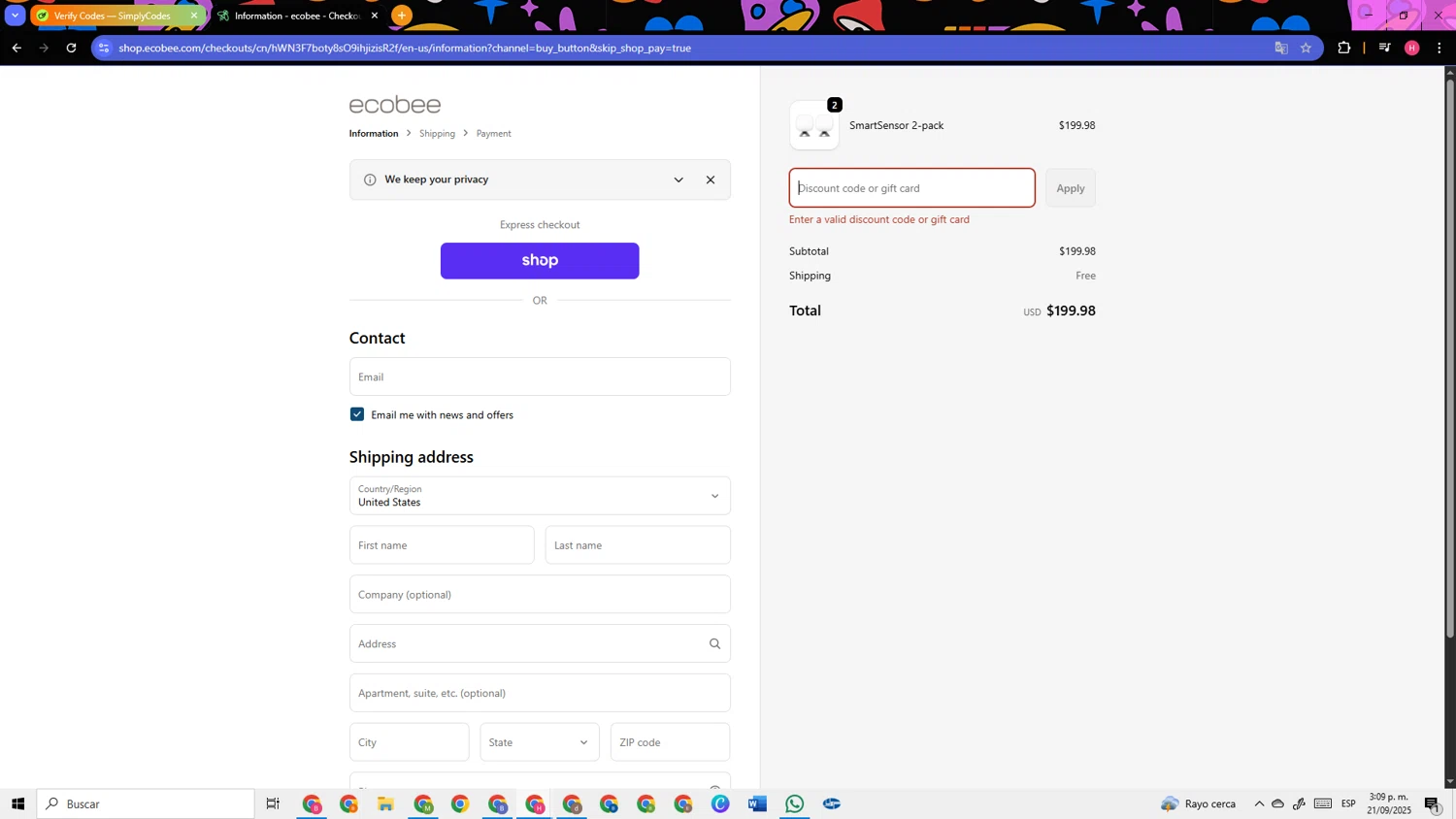Open File Explorer from taskbar

(386, 803)
